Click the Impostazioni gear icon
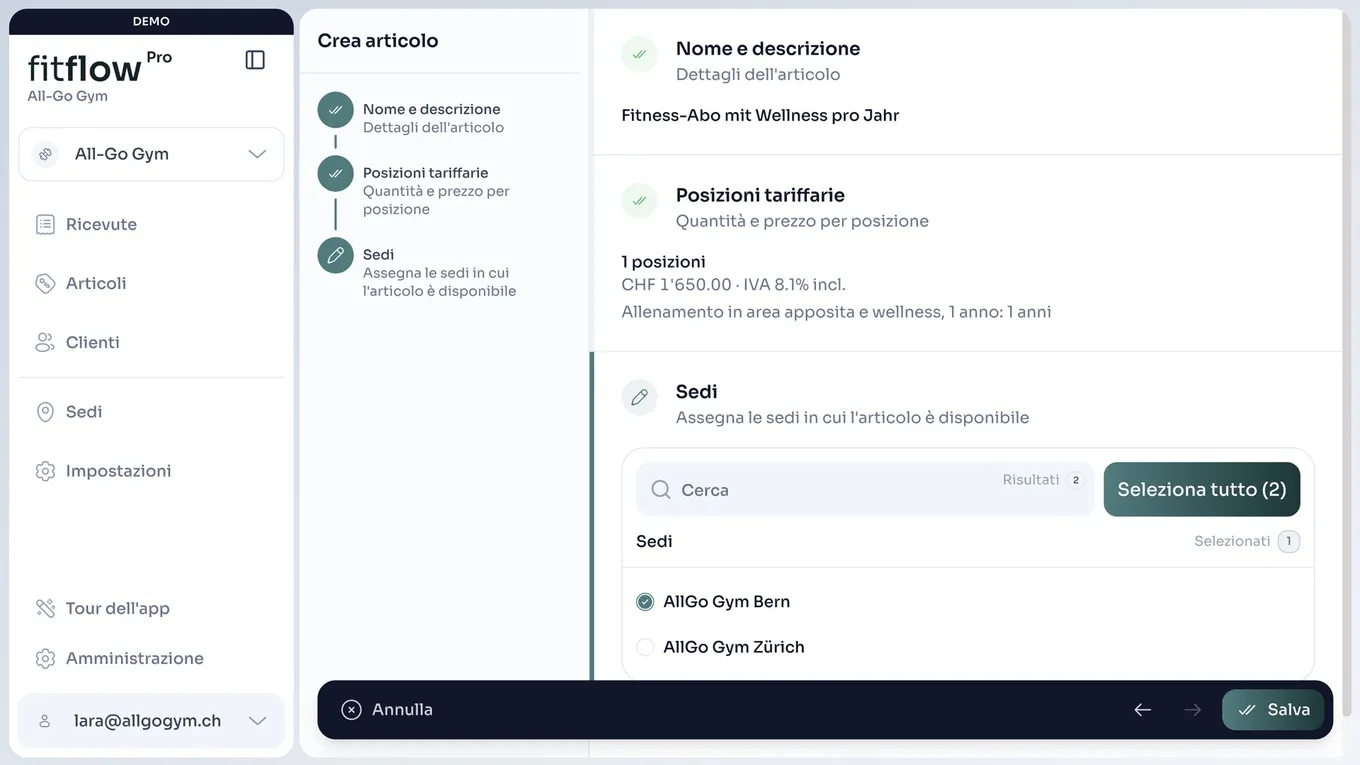1360x765 pixels. (45, 471)
